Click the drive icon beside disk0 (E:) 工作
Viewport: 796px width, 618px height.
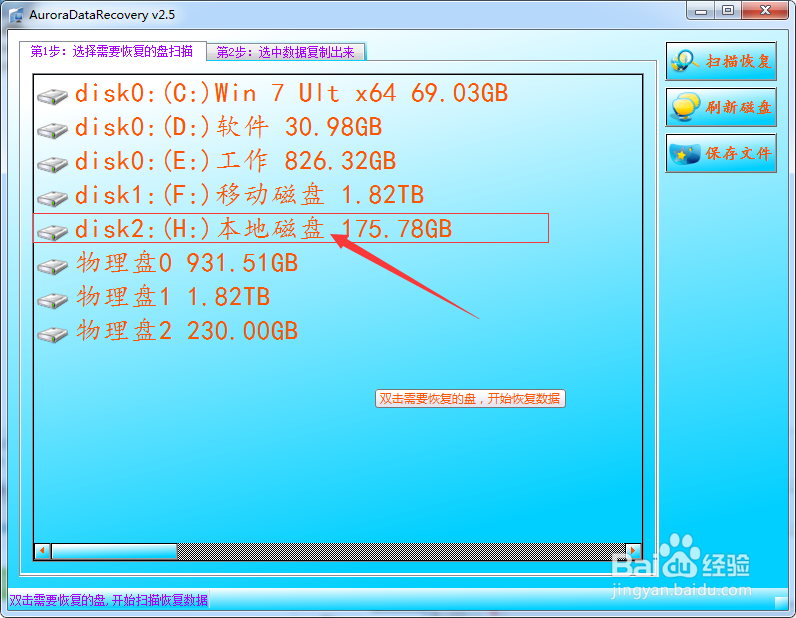[52, 164]
